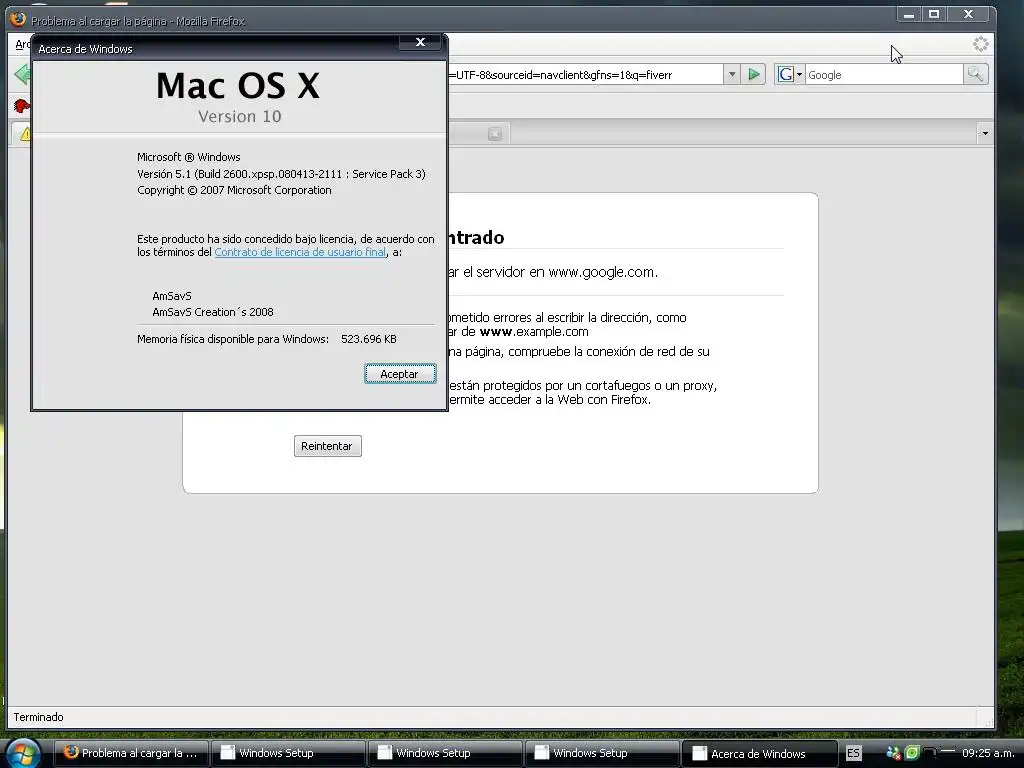The image size is (1024, 768).
Task: Click the Copyright © 2007 Microsoft Corporation line
Action: pyautogui.click(x=234, y=190)
